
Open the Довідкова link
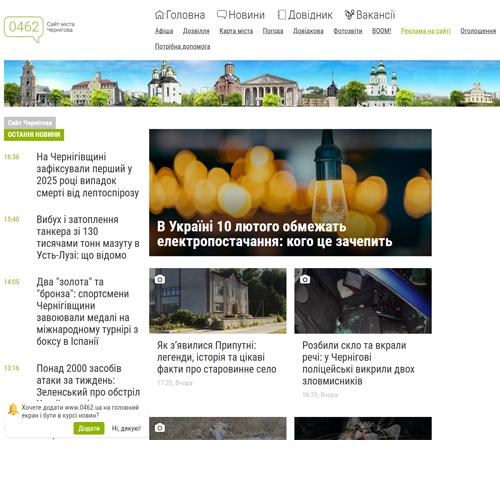pyautogui.click(x=308, y=31)
